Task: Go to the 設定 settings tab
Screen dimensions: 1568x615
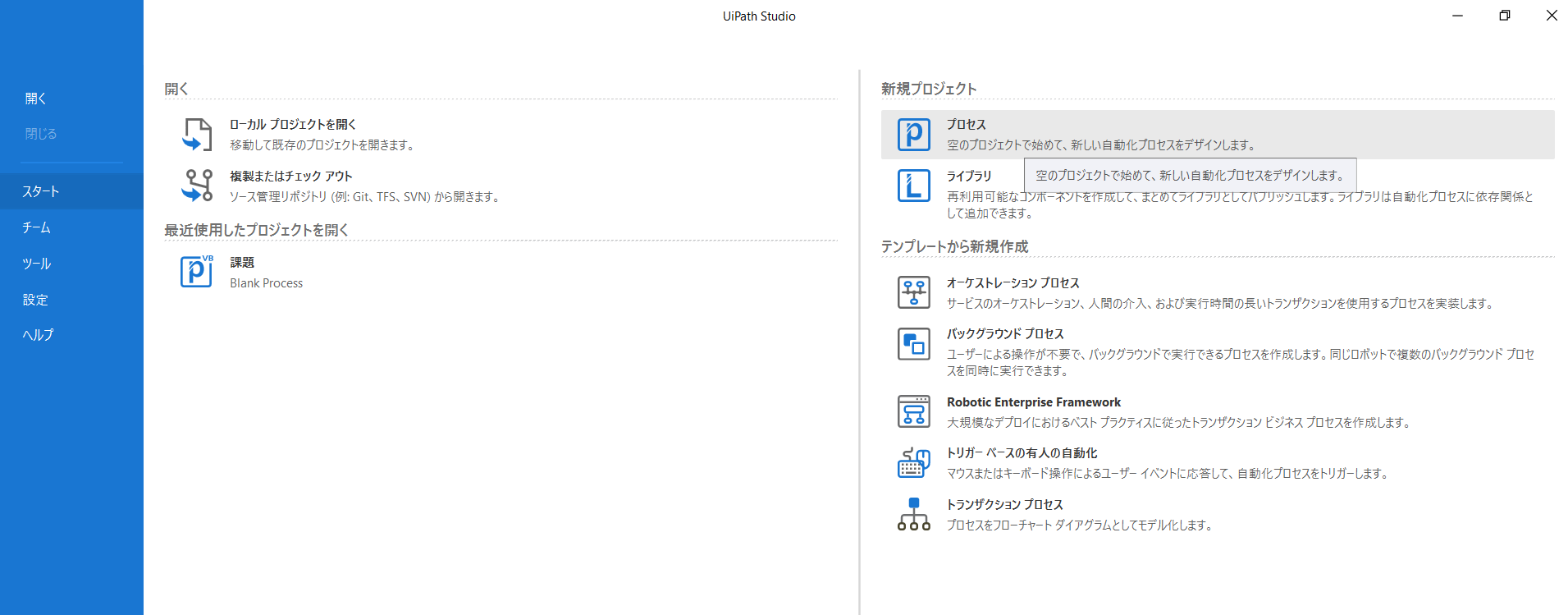Action: tap(71, 300)
